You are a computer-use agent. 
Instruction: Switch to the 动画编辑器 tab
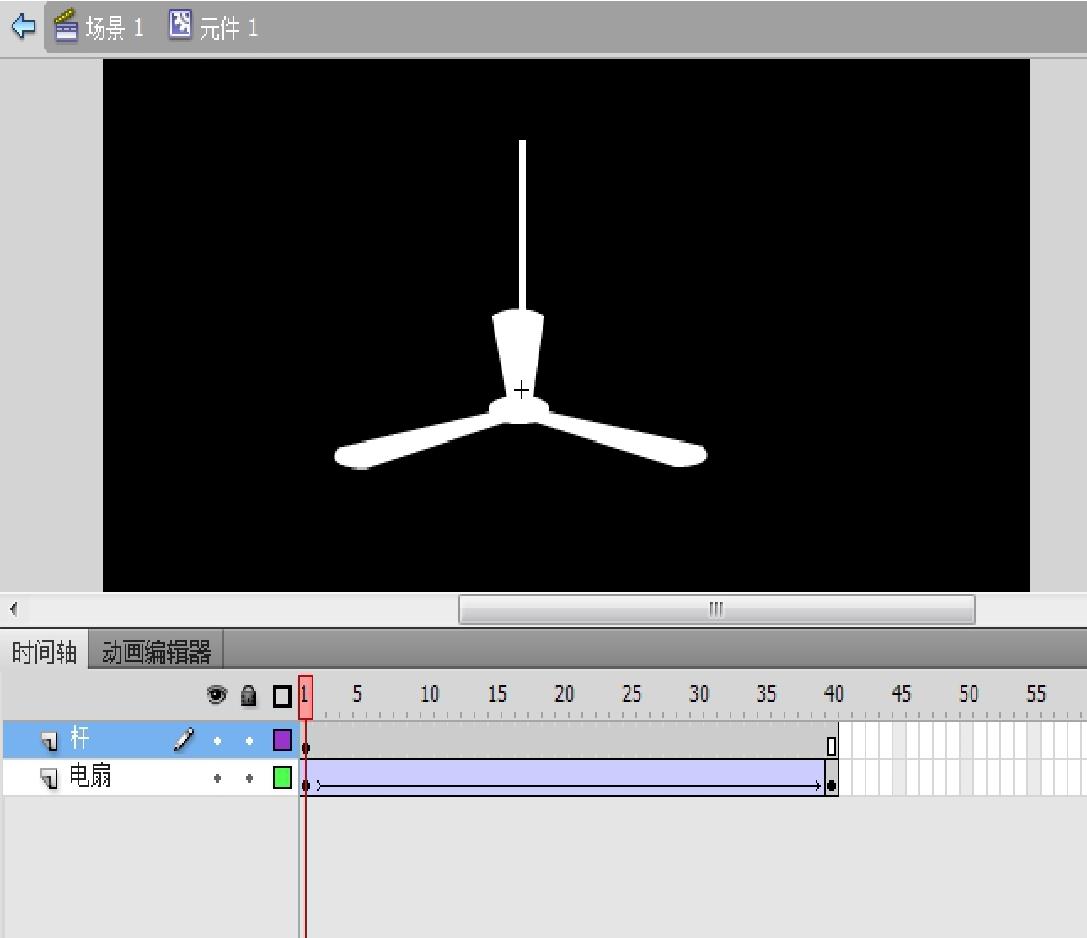[x=157, y=653]
